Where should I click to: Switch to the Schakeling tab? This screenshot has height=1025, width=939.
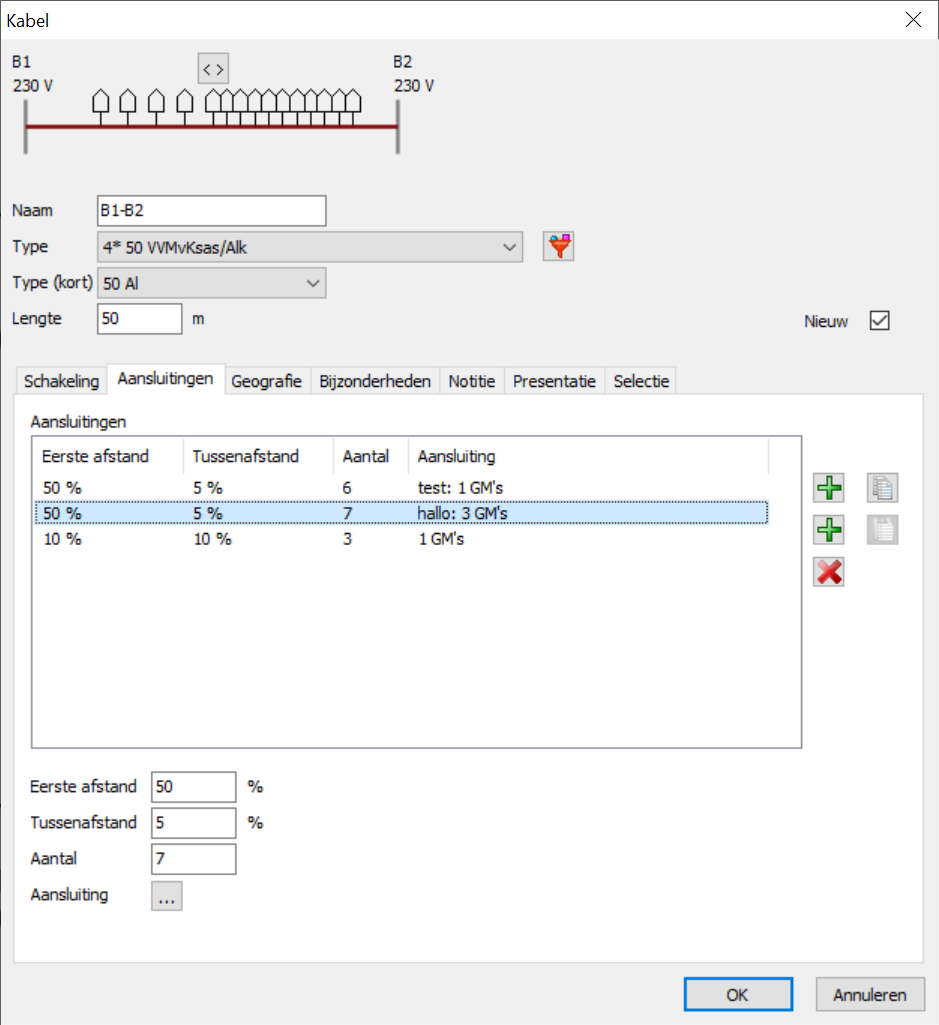[x=61, y=381]
